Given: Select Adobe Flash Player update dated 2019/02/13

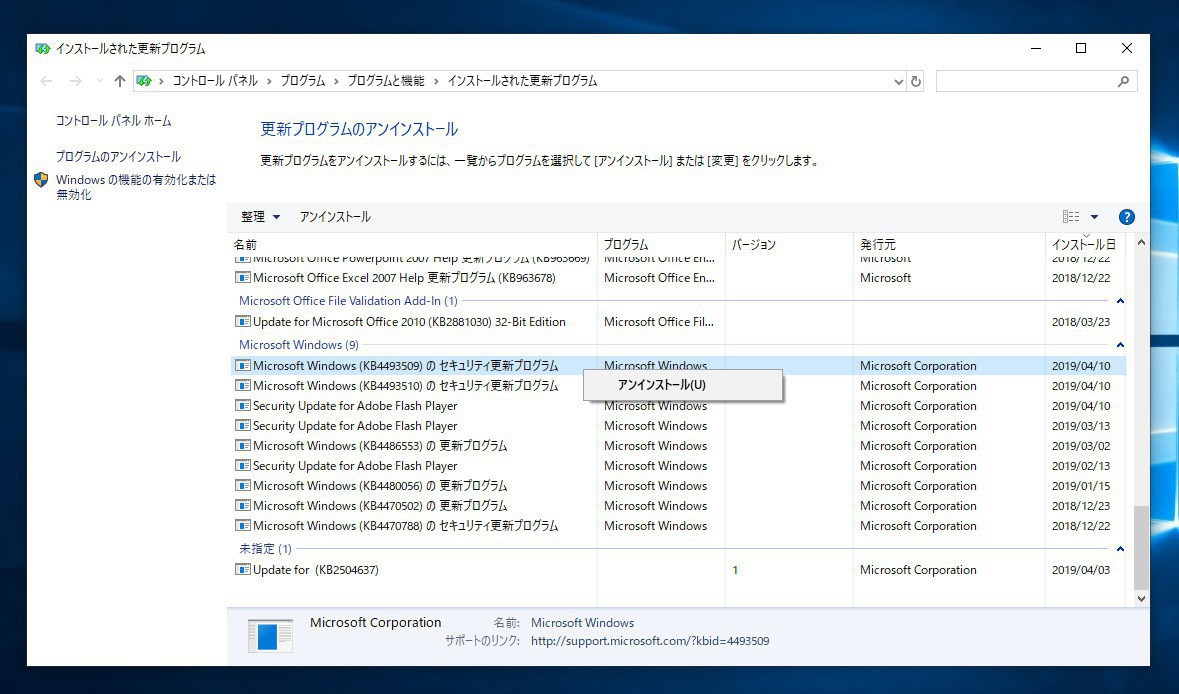Looking at the screenshot, I should [678, 466].
